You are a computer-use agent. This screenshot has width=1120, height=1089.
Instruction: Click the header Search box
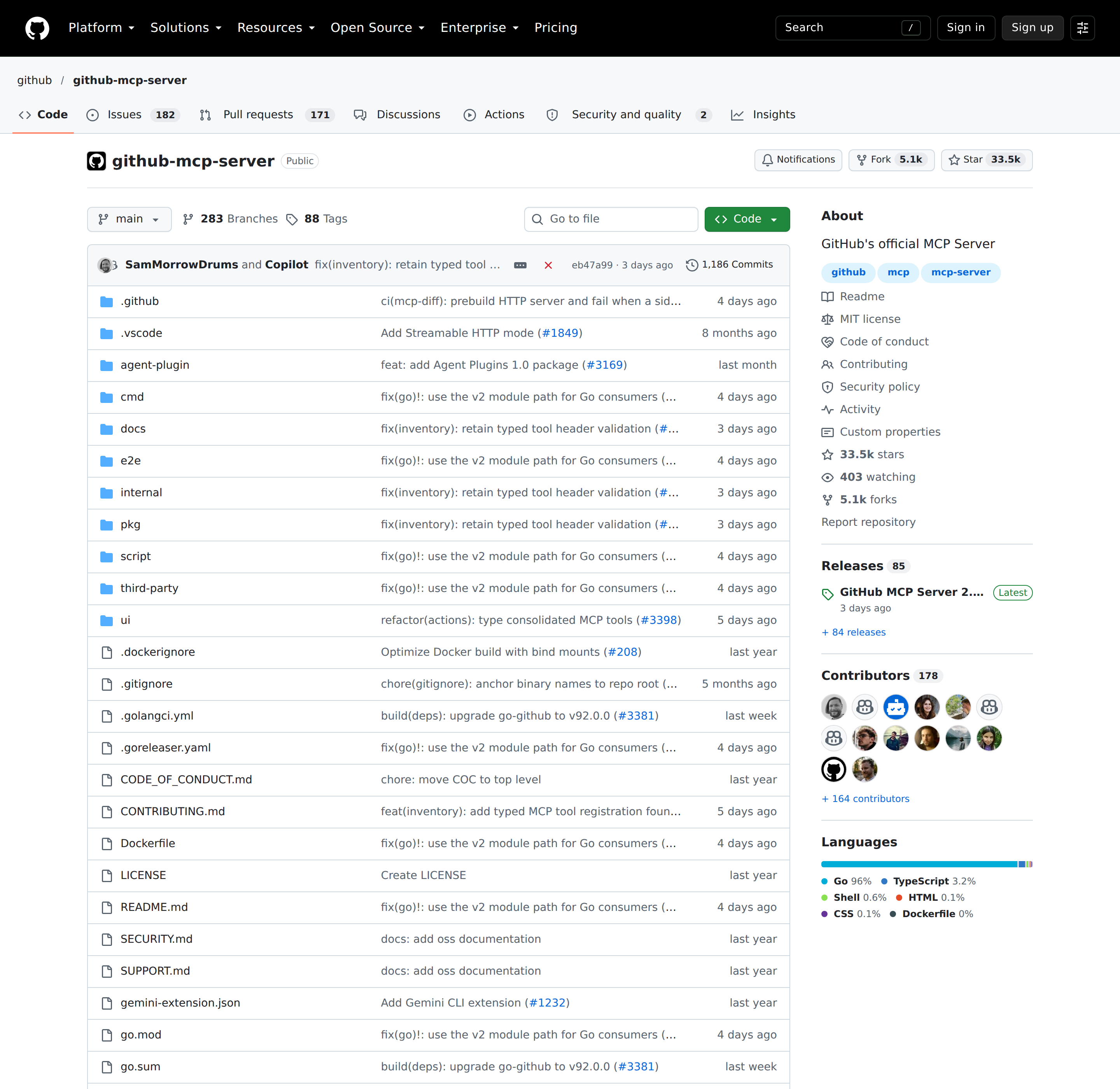tap(852, 28)
